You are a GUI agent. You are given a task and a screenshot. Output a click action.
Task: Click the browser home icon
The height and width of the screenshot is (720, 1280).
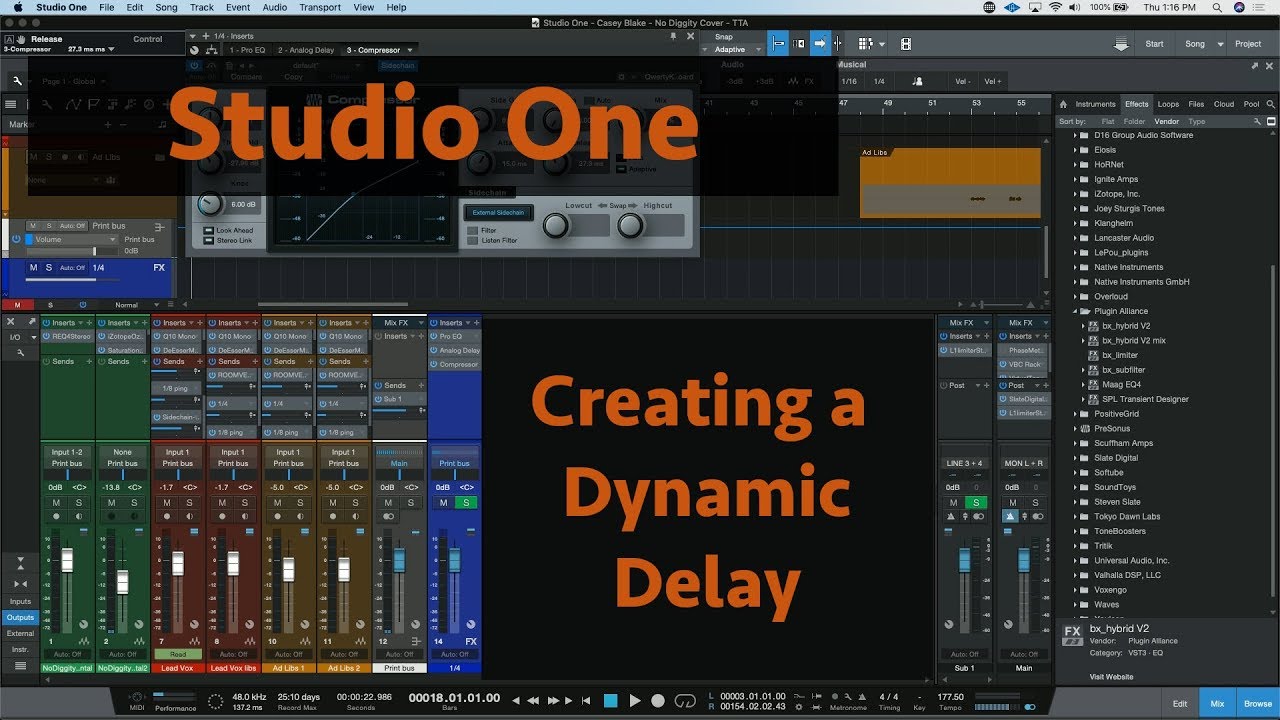1064,104
